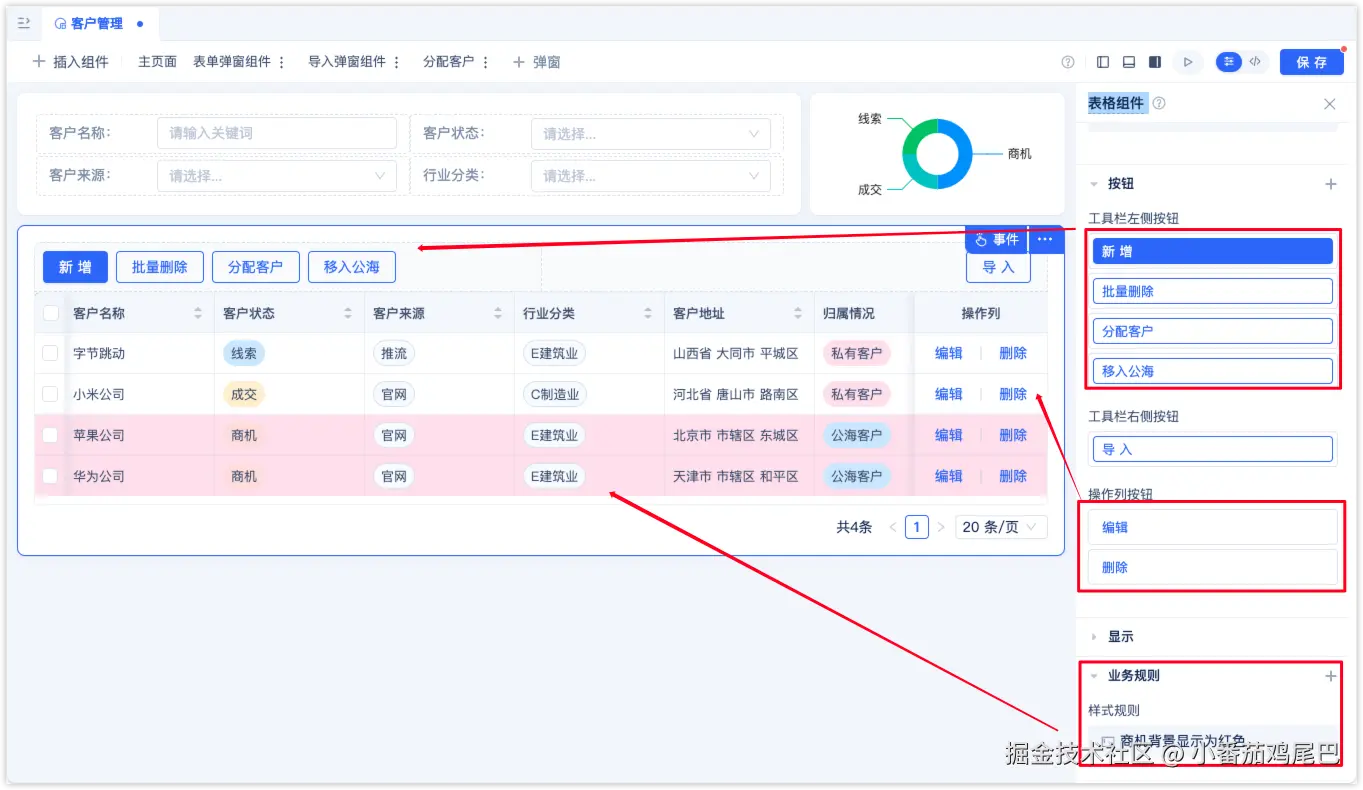Screen dimensions: 1363x790
Task: Click the 新增 button in table toolbar
Action: (75, 267)
